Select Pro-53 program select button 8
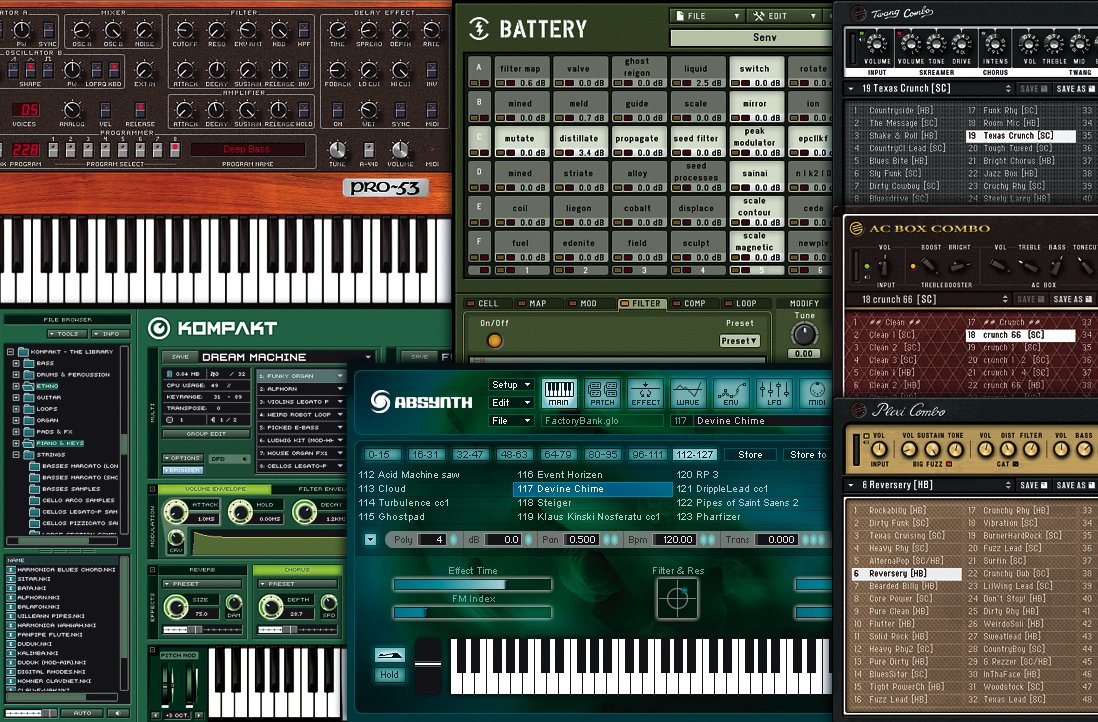Viewport: 1098px width, 722px height. pyautogui.click(x=175, y=149)
